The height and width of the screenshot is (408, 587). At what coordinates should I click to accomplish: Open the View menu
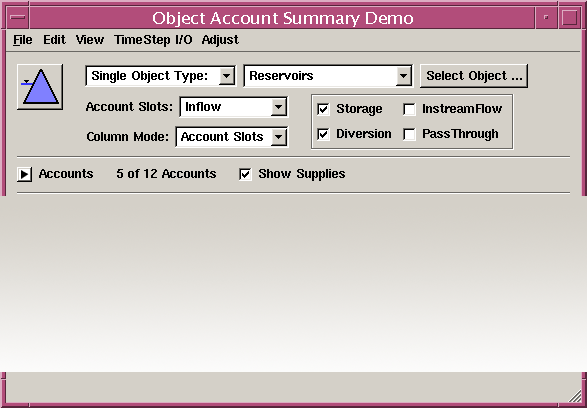[90, 40]
